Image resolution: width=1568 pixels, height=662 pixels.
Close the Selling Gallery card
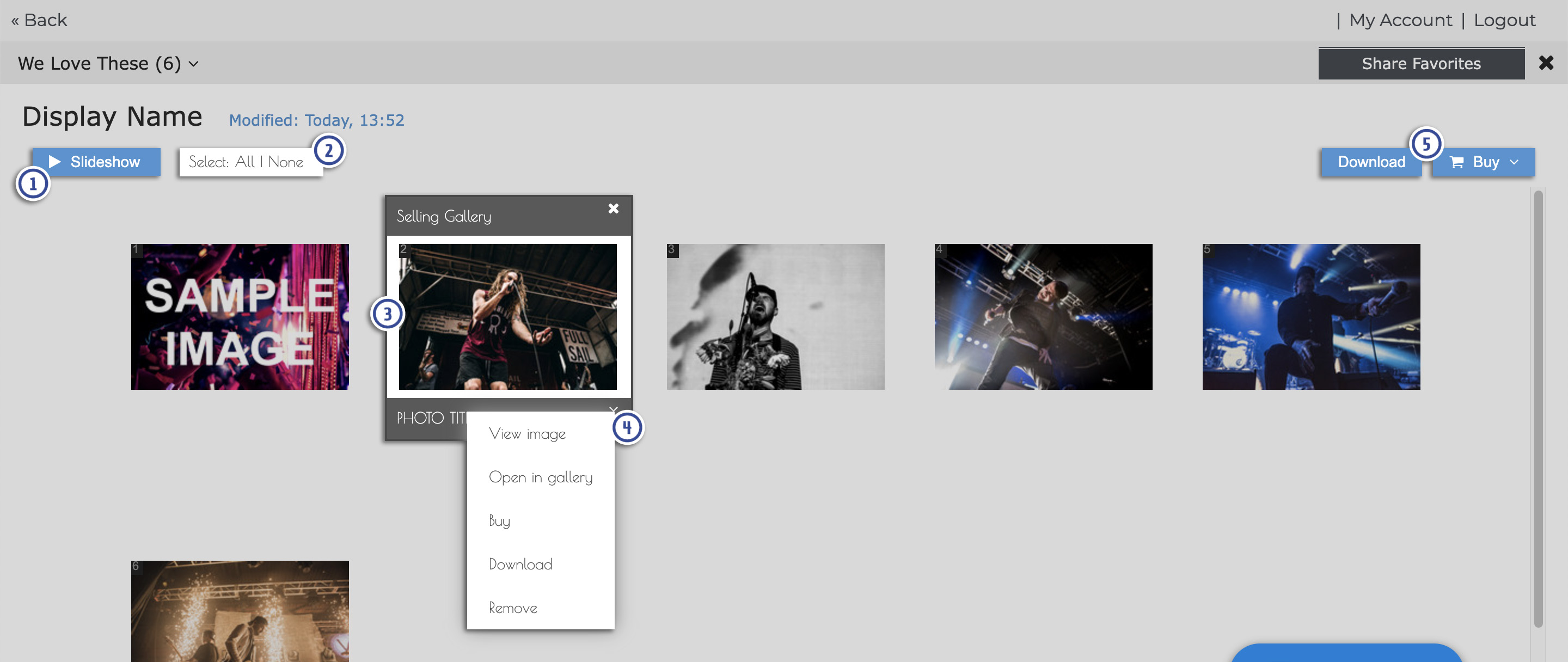click(x=613, y=209)
